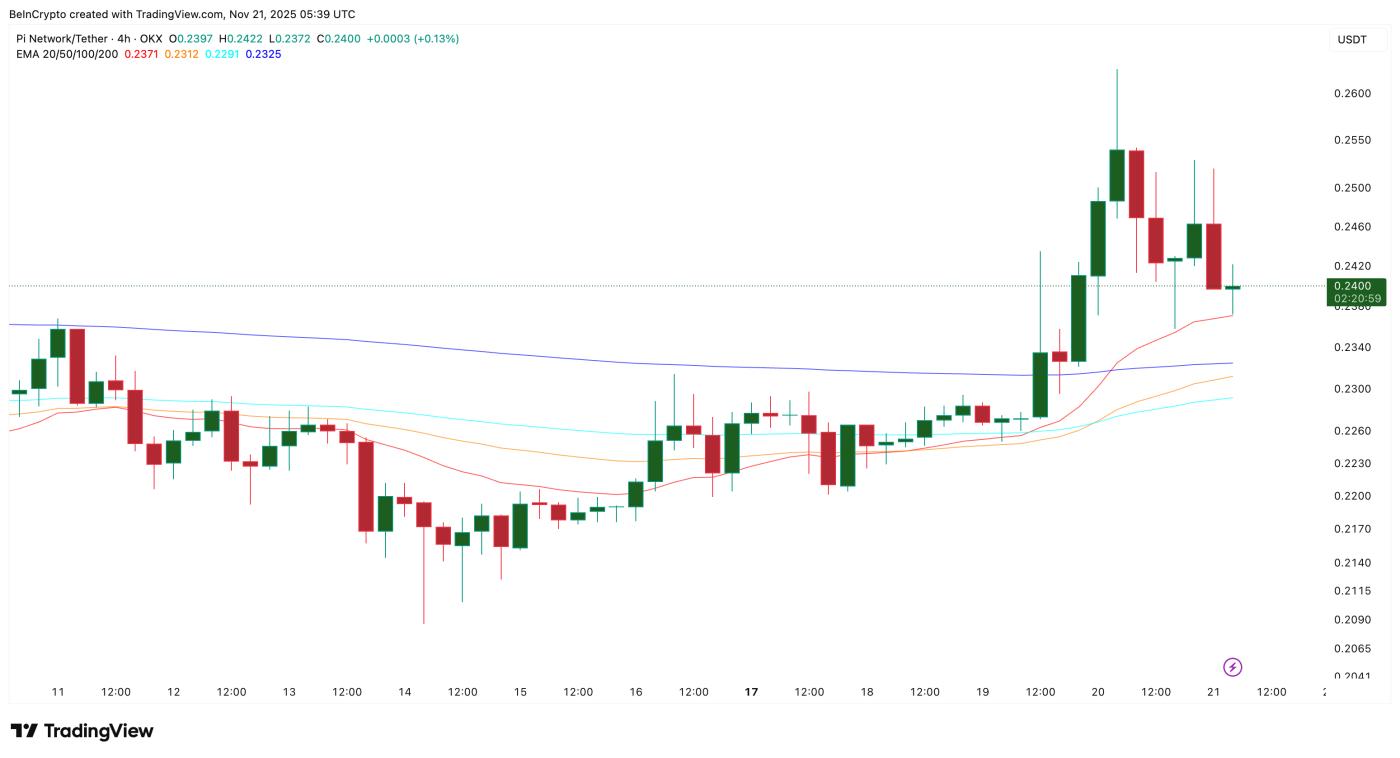This screenshot has height=758, width=1400.
Task: Click the orange EMA value 0.2312
Action: point(181,54)
